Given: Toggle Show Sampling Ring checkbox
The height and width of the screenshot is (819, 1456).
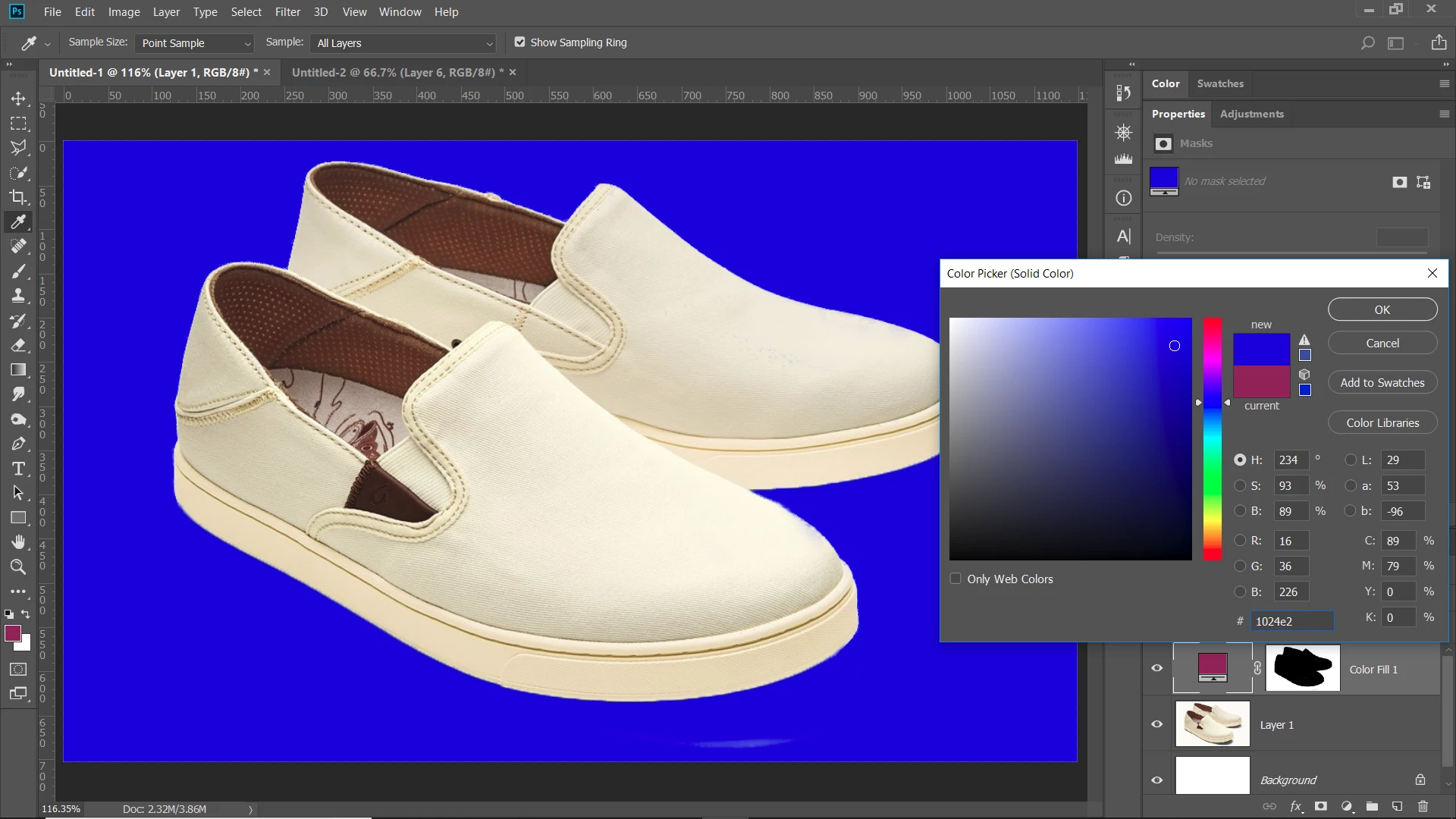Looking at the screenshot, I should (519, 42).
